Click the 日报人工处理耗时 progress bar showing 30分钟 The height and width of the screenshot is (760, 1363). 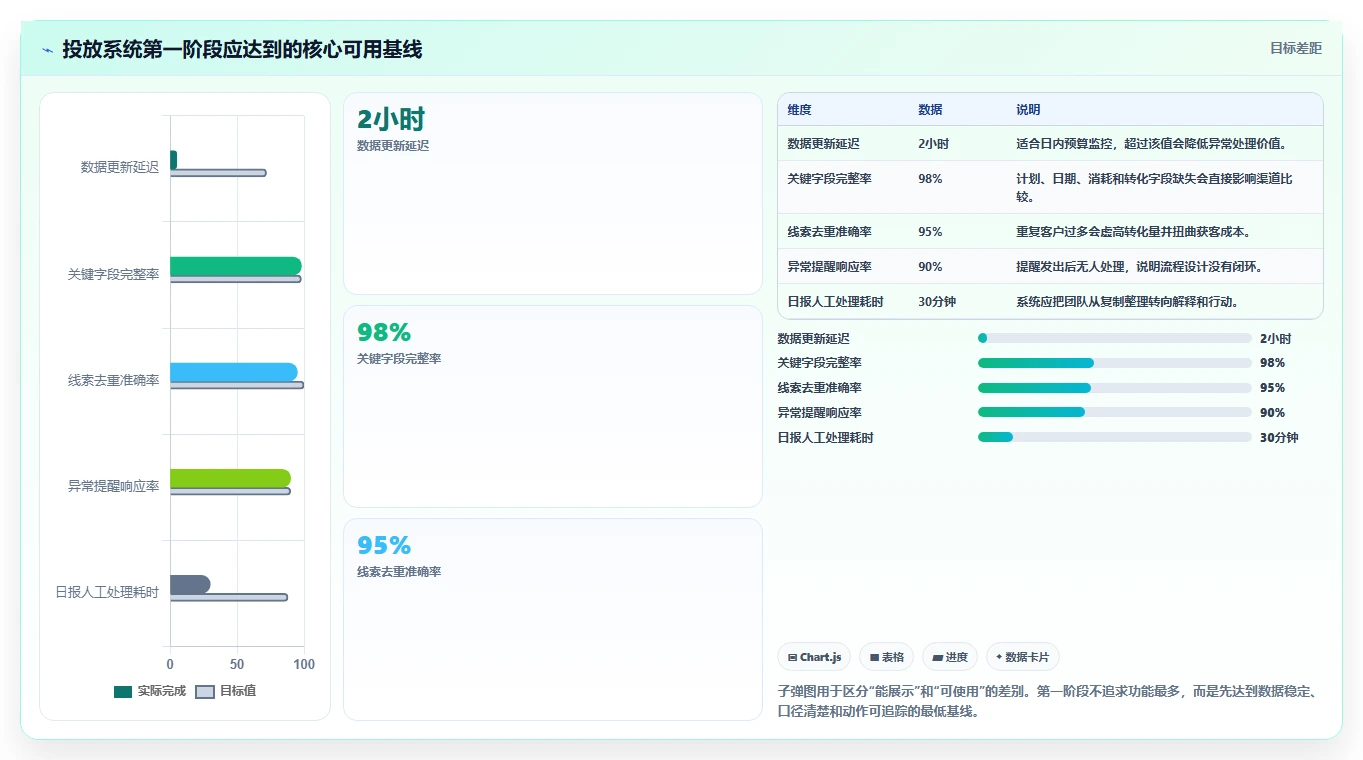click(1115, 437)
